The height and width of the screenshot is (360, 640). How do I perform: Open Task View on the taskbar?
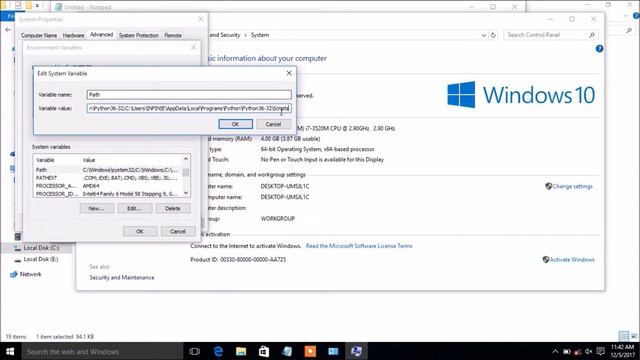pos(195,351)
